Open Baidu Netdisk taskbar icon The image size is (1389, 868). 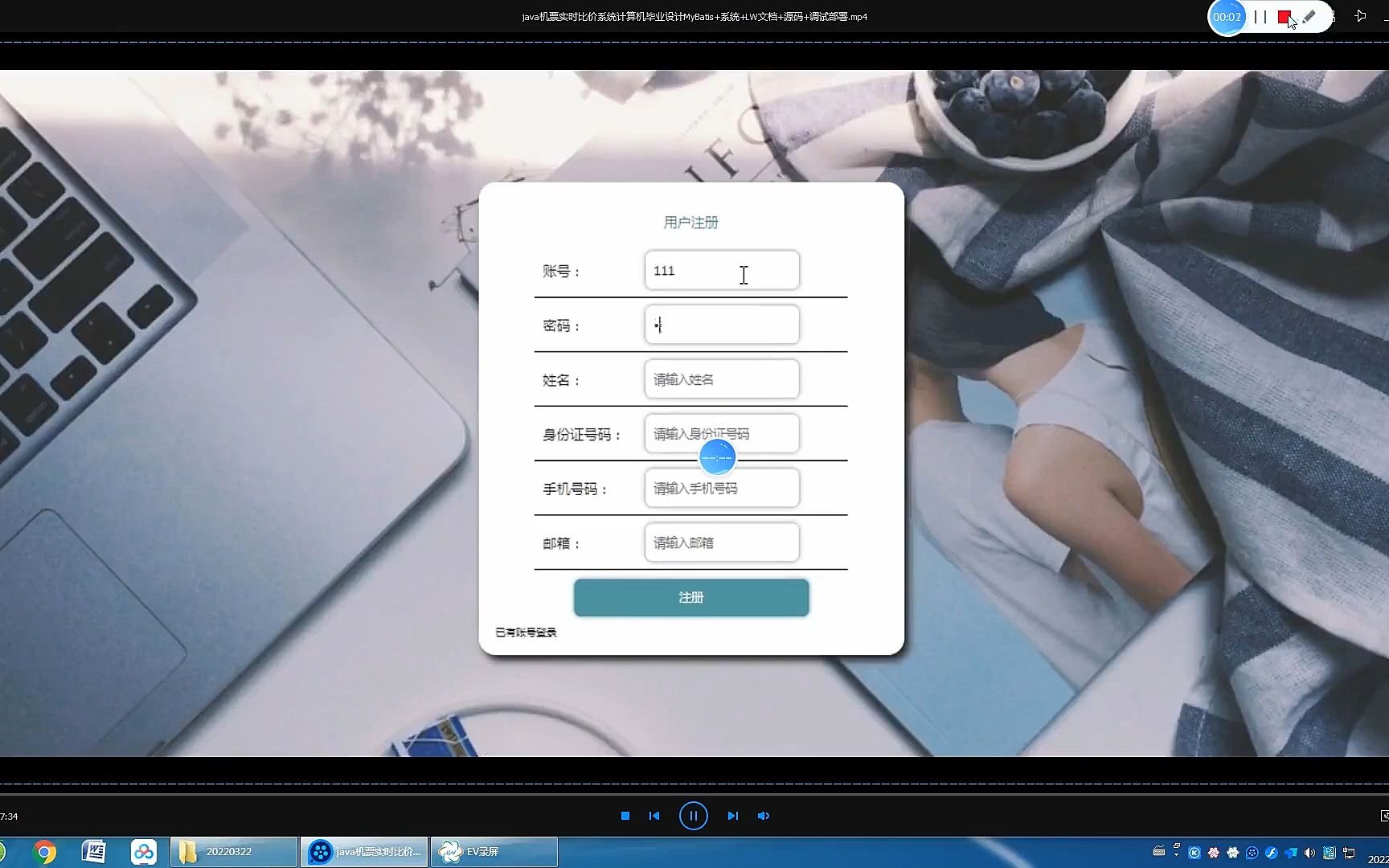tap(144, 852)
